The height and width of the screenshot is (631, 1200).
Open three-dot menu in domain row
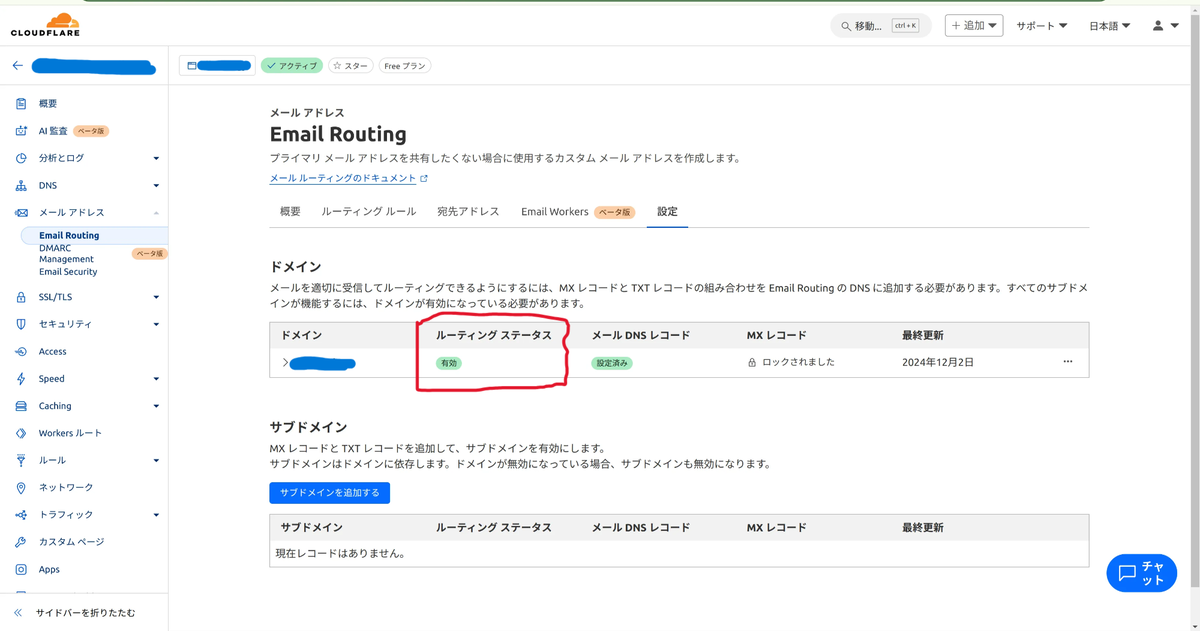pos(1068,362)
